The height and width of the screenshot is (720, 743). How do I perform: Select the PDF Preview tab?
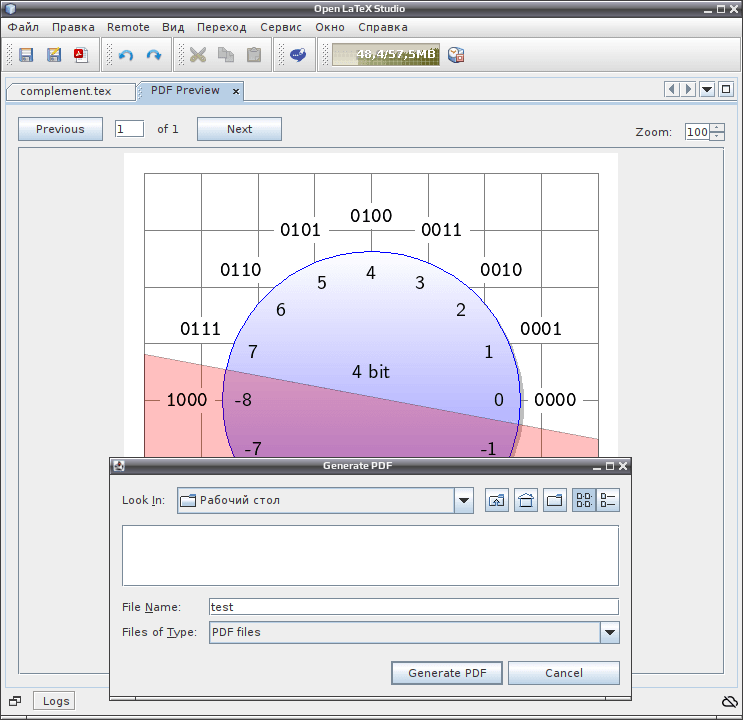coord(185,91)
